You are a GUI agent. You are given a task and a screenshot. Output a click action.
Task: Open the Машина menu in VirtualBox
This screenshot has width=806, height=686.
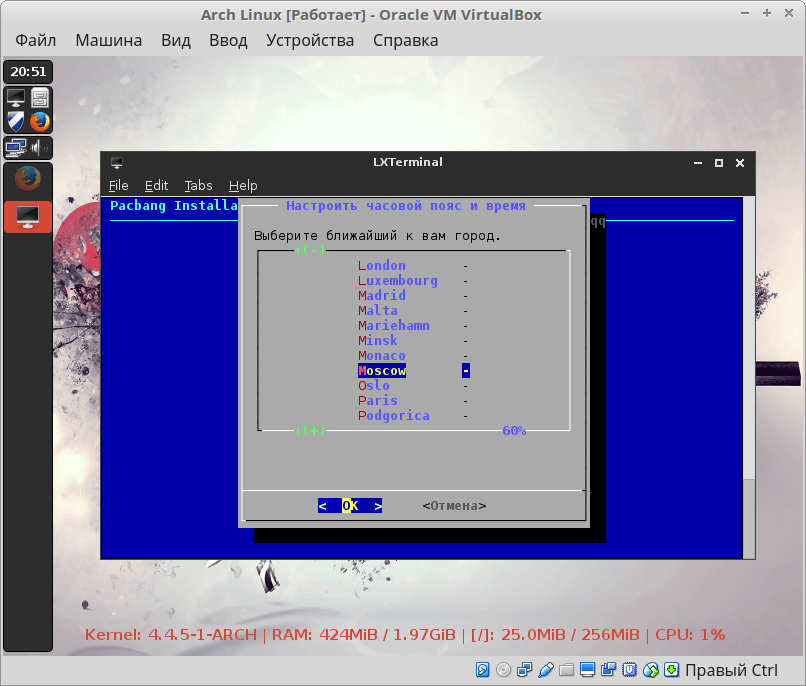[x=108, y=41]
